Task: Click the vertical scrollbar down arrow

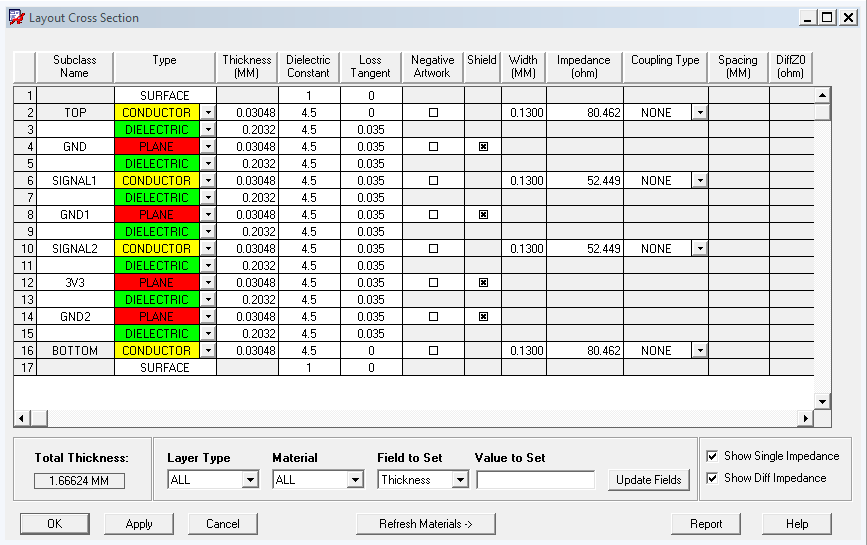Action: [x=822, y=402]
